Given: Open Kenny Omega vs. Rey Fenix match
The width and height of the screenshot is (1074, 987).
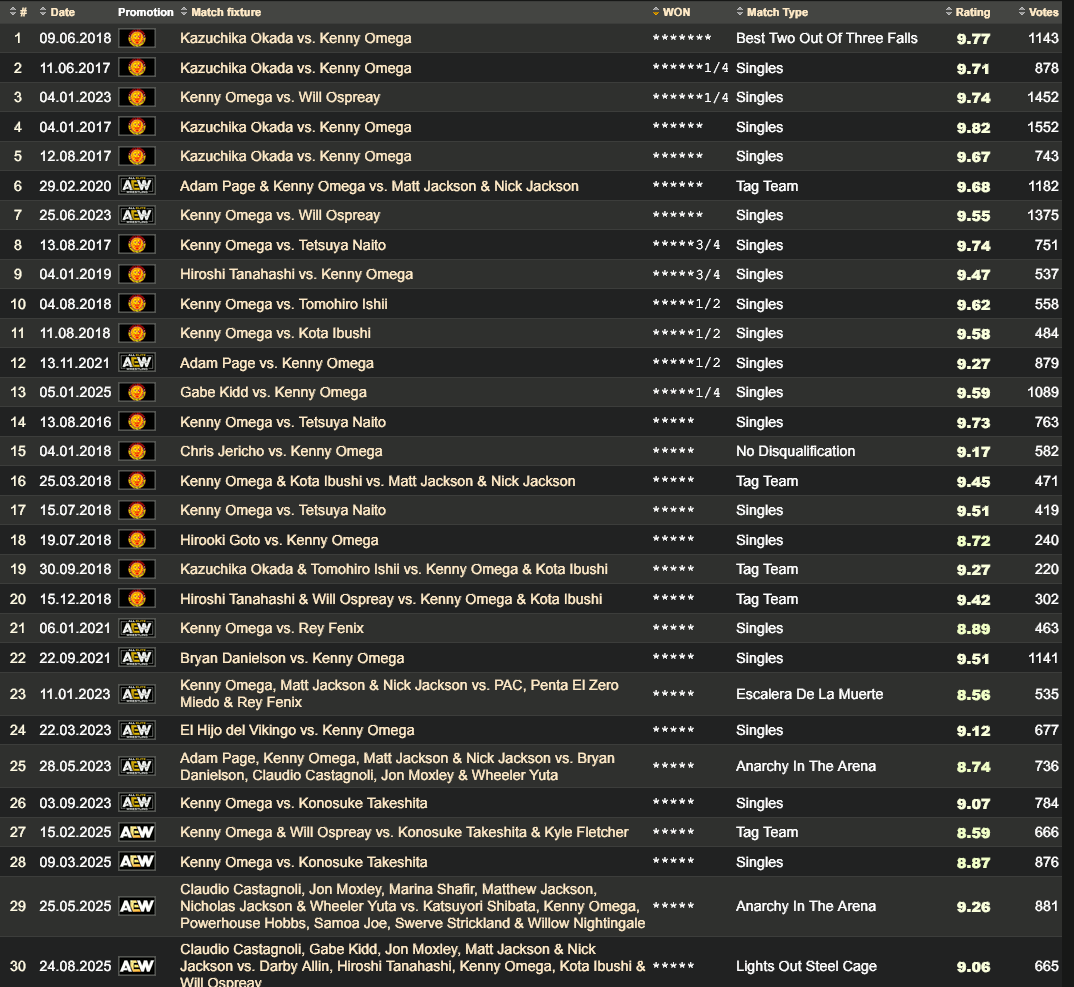Looking at the screenshot, I should click(271, 628).
